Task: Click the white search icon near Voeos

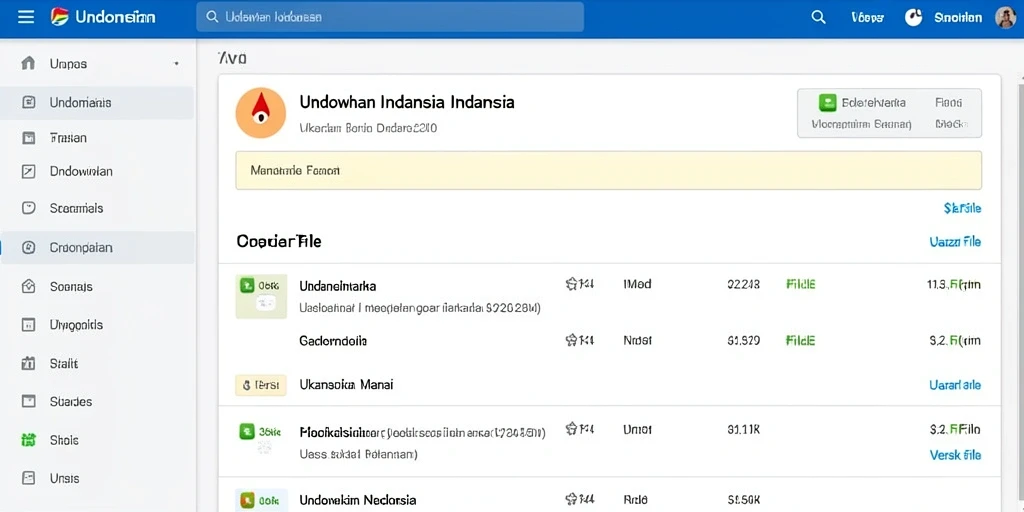Action: pos(818,18)
